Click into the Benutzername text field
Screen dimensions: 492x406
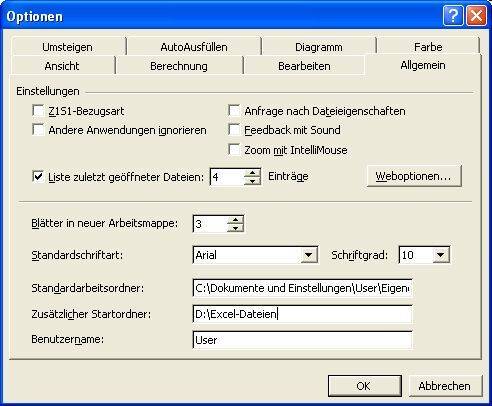click(303, 340)
